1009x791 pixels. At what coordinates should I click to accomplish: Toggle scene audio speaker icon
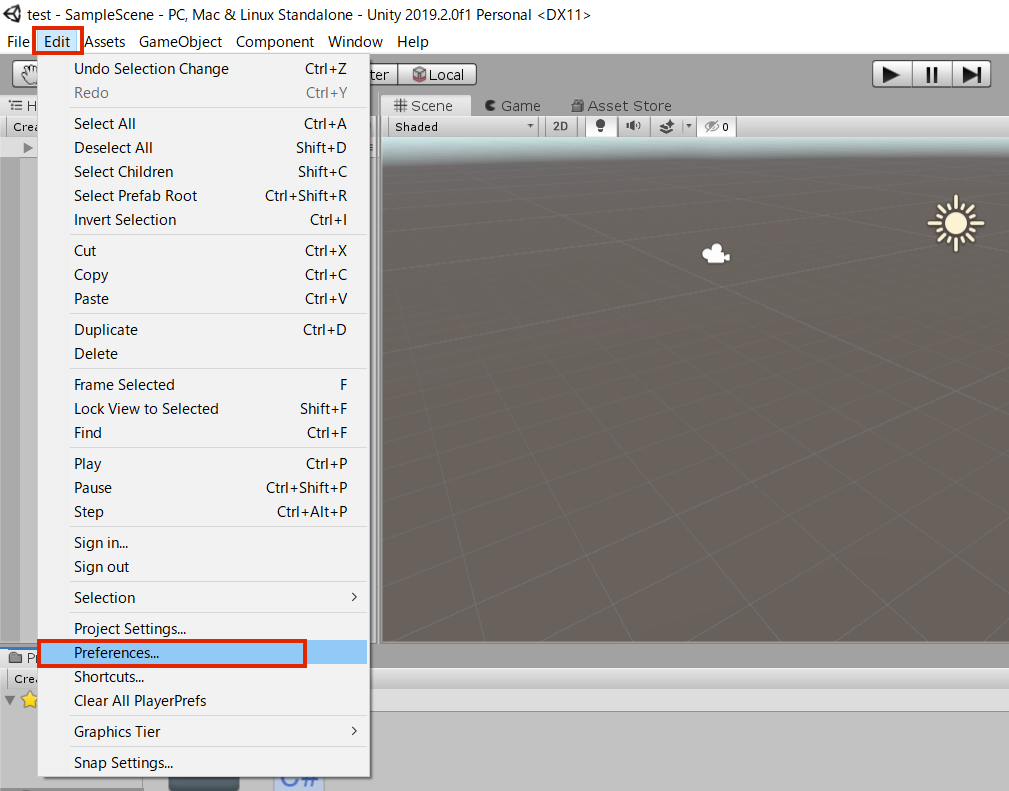pyautogui.click(x=633, y=126)
